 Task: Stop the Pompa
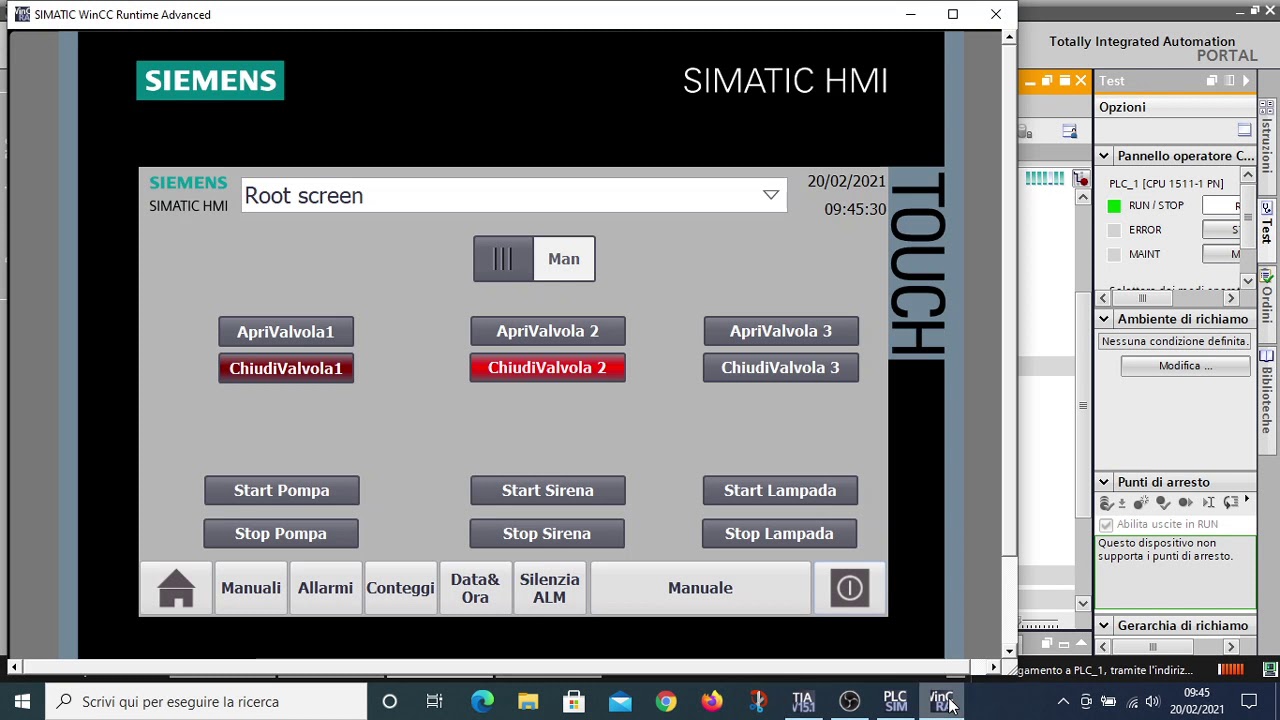pos(281,533)
